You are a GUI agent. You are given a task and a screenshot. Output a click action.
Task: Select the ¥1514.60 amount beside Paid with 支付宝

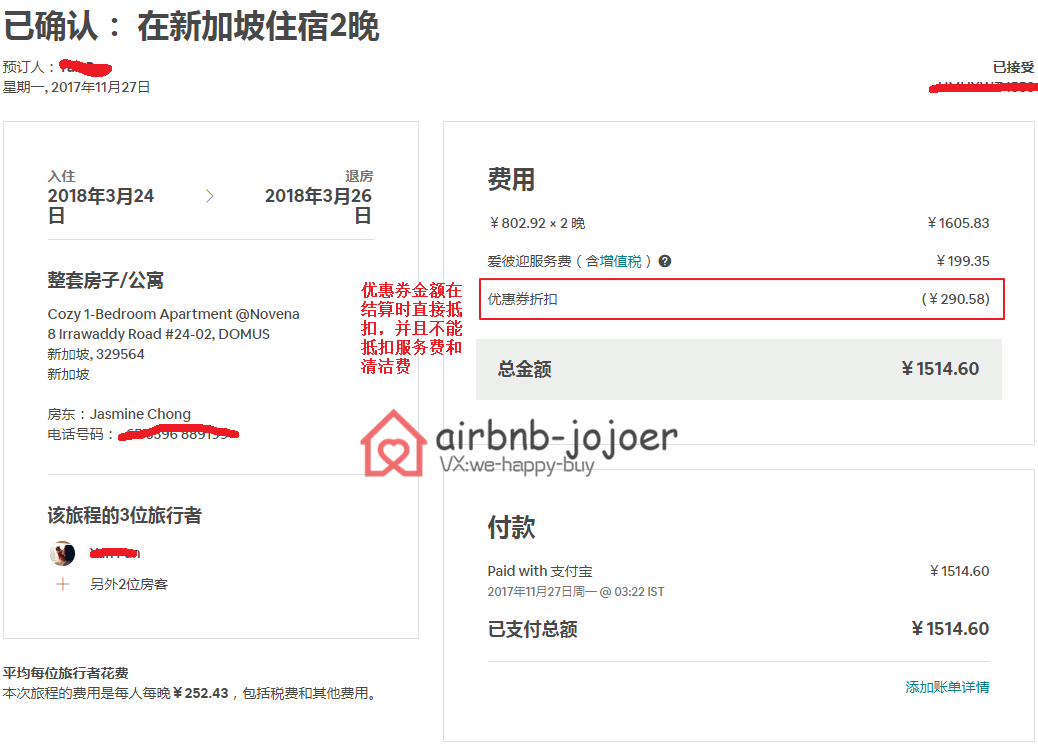(x=959, y=571)
